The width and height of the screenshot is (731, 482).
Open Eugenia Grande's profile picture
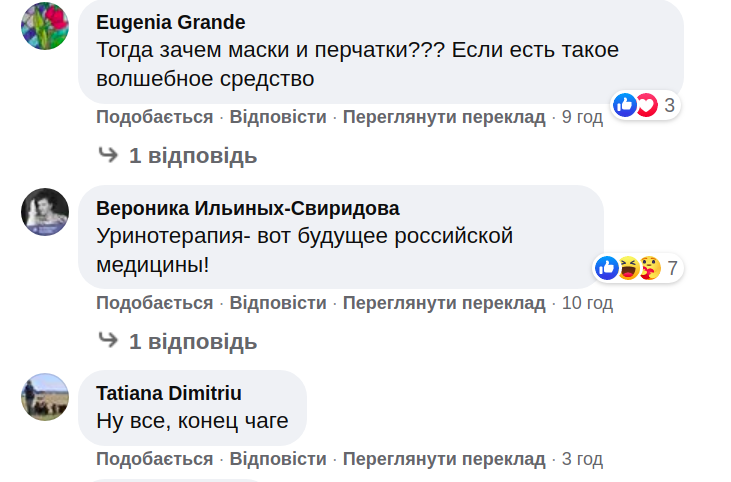pyautogui.click(x=45, y=25)
